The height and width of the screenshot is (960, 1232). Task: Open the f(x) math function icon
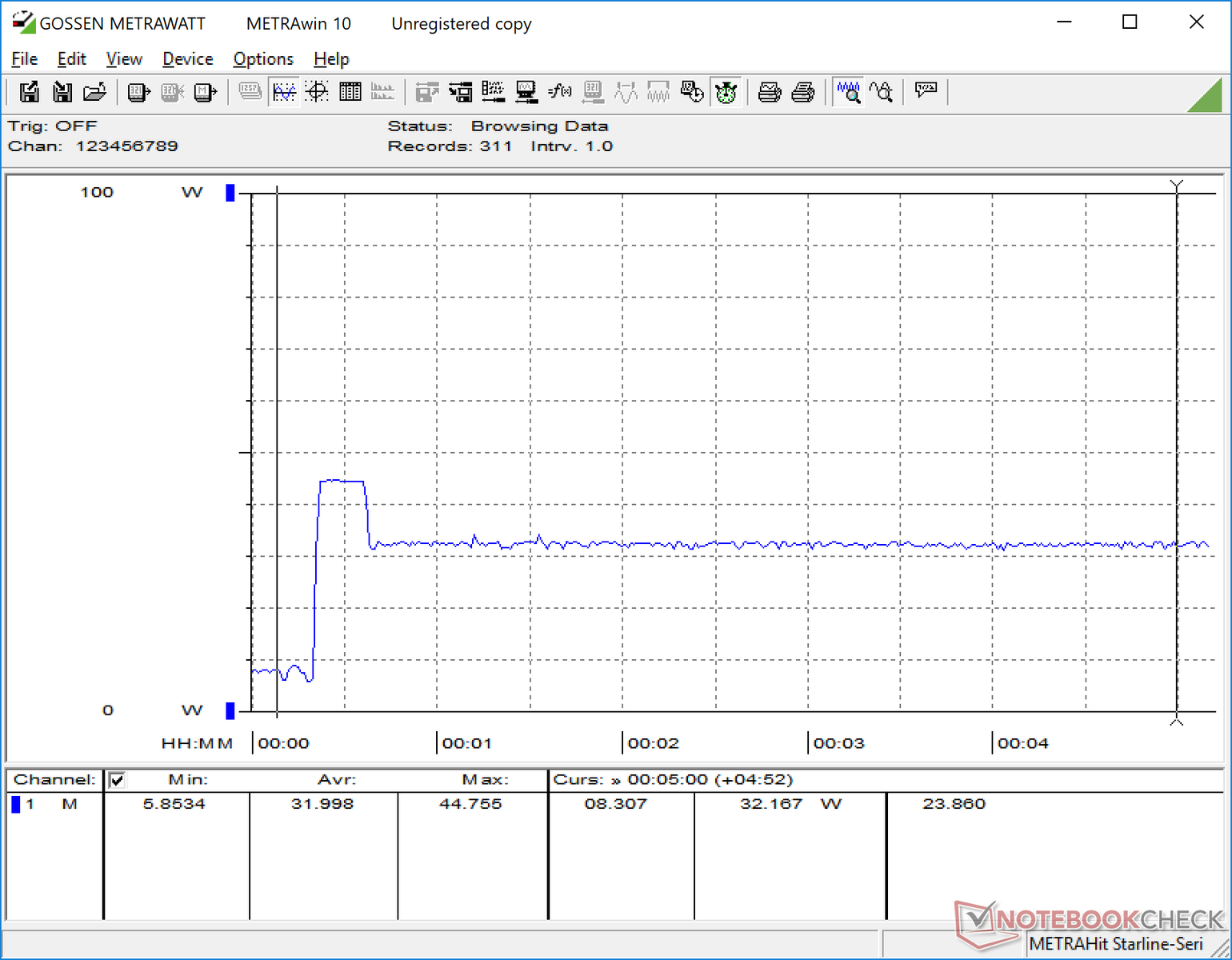click(x=559, y=92)
